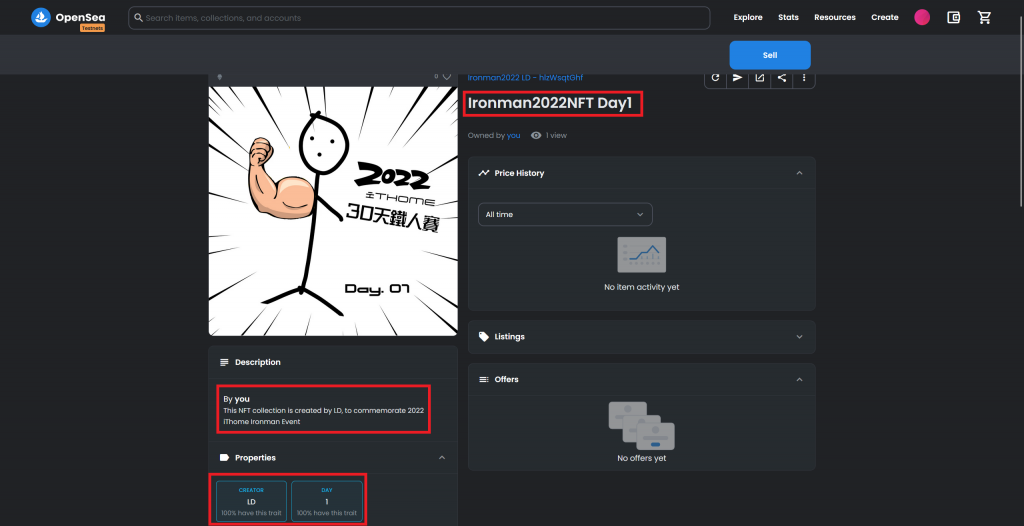Open the profile avatar menu
1024x526 pixels.
(x=921, y=18)
